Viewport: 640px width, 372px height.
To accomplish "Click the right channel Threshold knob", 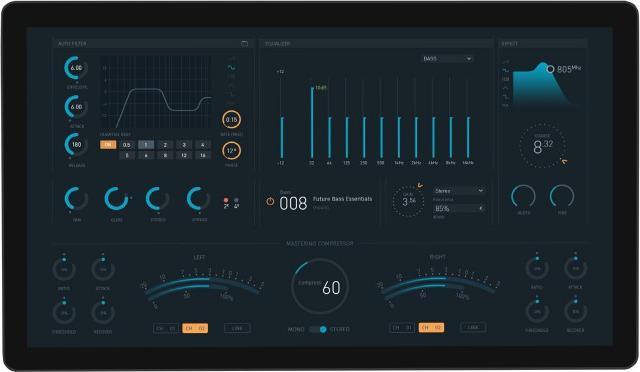I will (x=536, y=311).
